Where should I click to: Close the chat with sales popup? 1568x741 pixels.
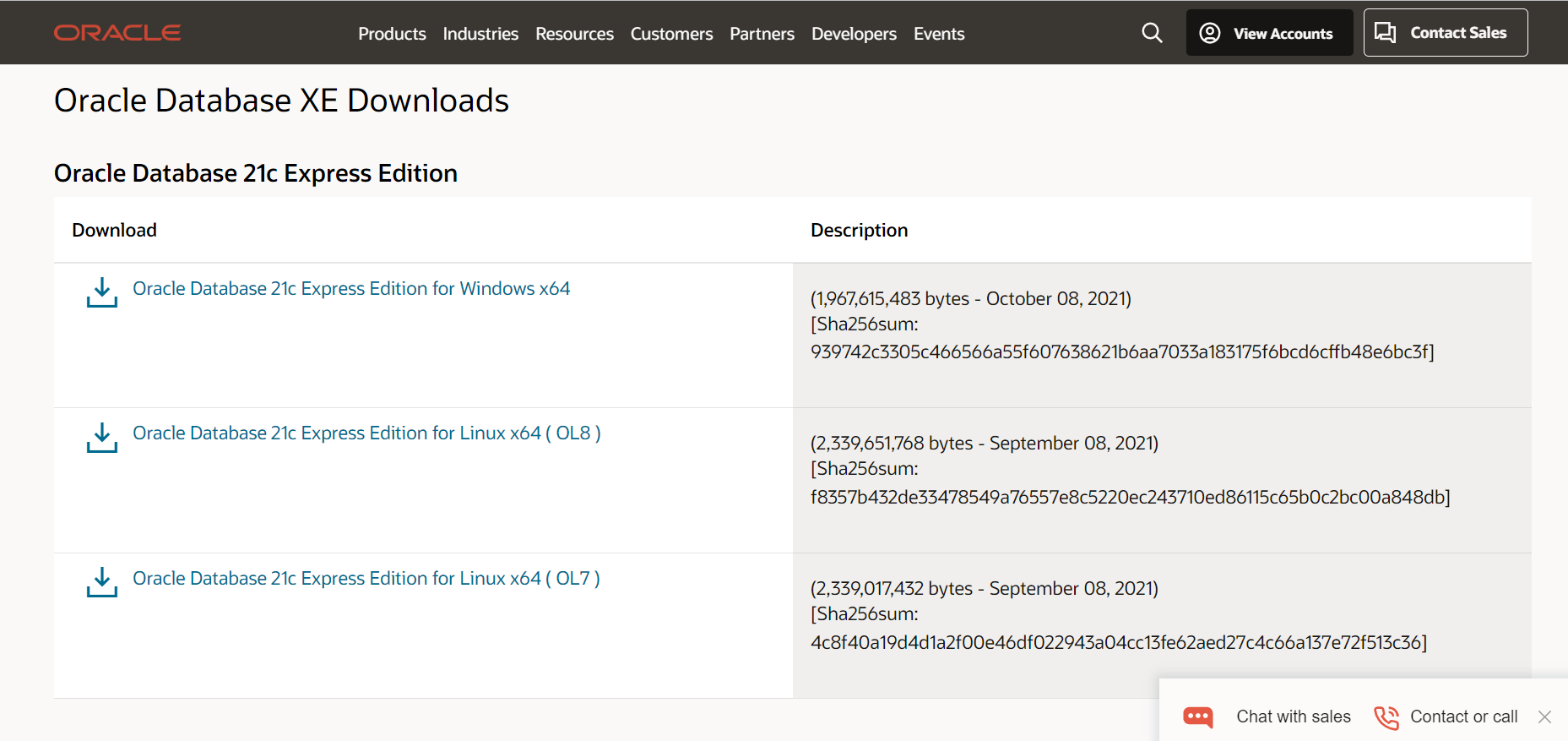pyautogui.click(x=1544, y=716)
